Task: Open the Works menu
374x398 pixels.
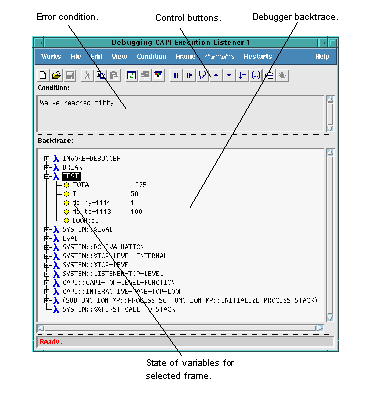Action: (x=51, y=57)
